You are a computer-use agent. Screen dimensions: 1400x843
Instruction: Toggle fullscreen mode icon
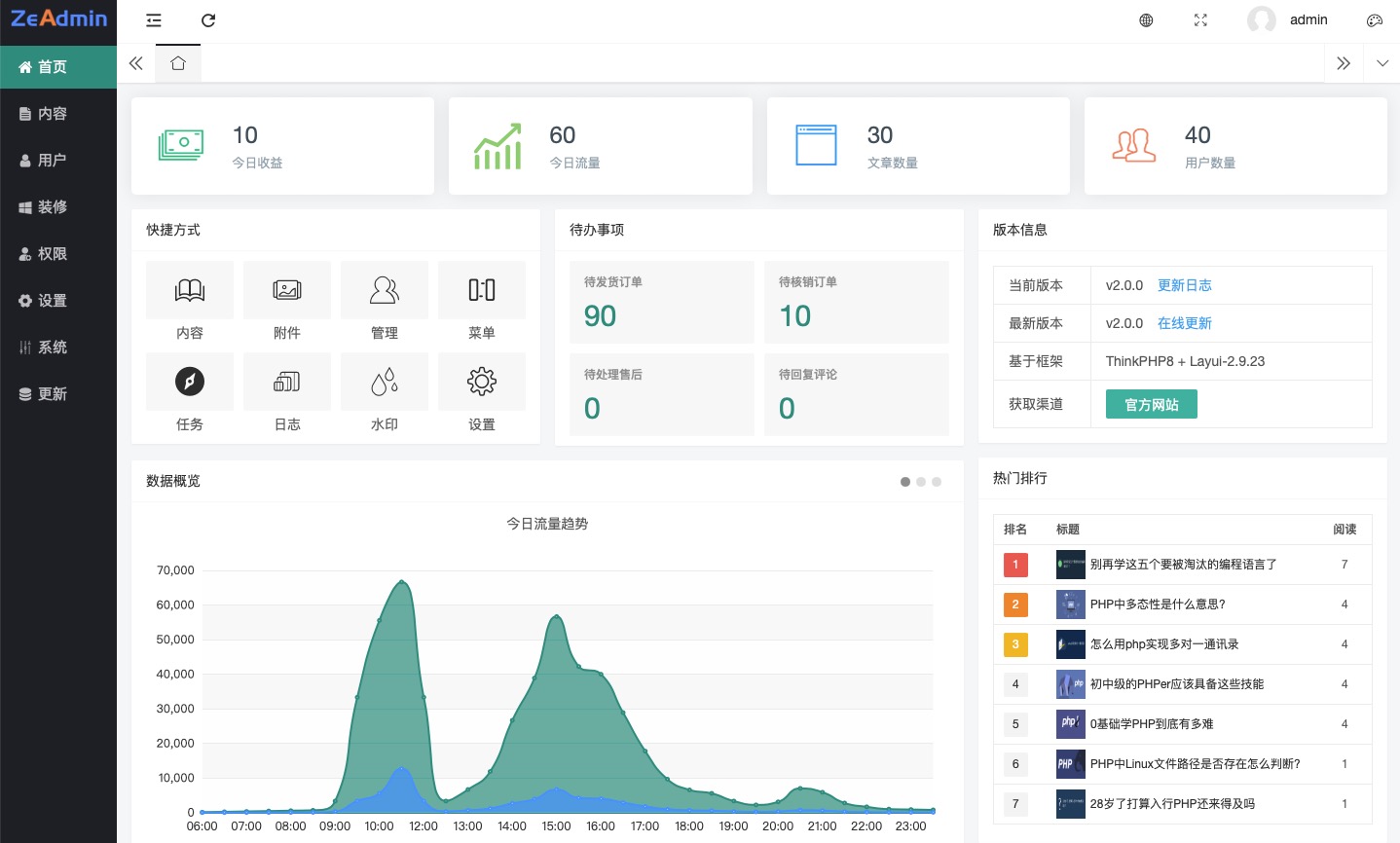coord(1200,20)
